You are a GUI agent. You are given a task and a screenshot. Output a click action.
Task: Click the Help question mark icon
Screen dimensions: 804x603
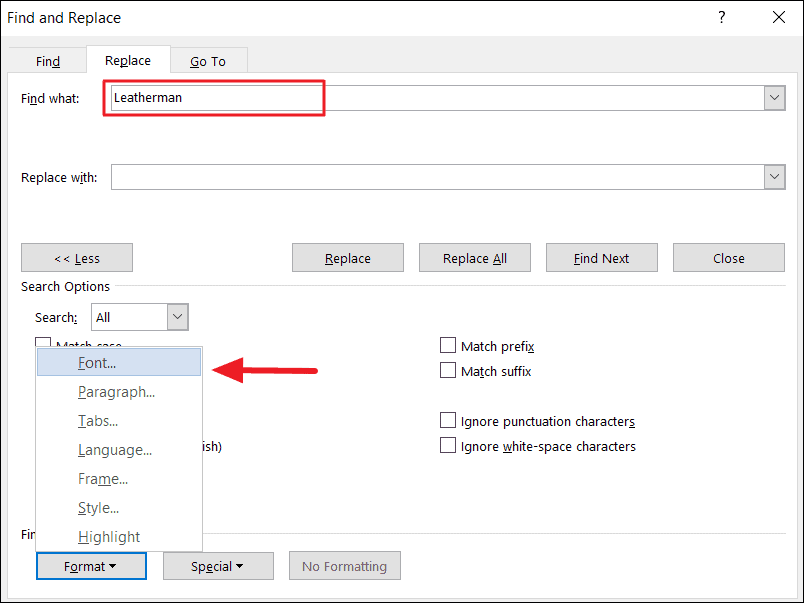click(722, 17)
